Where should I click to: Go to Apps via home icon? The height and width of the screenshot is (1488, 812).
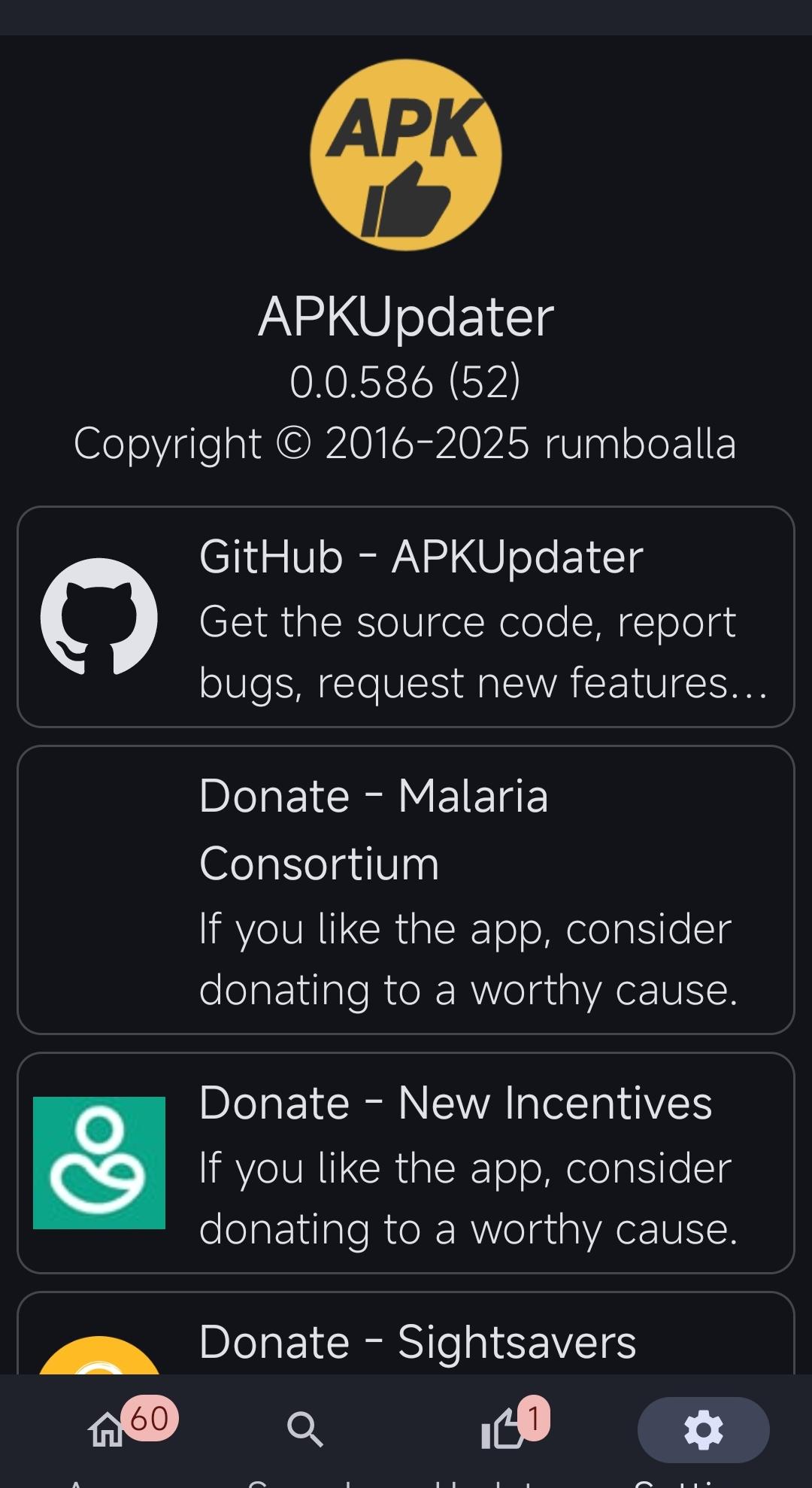(x=106, y=1429)
